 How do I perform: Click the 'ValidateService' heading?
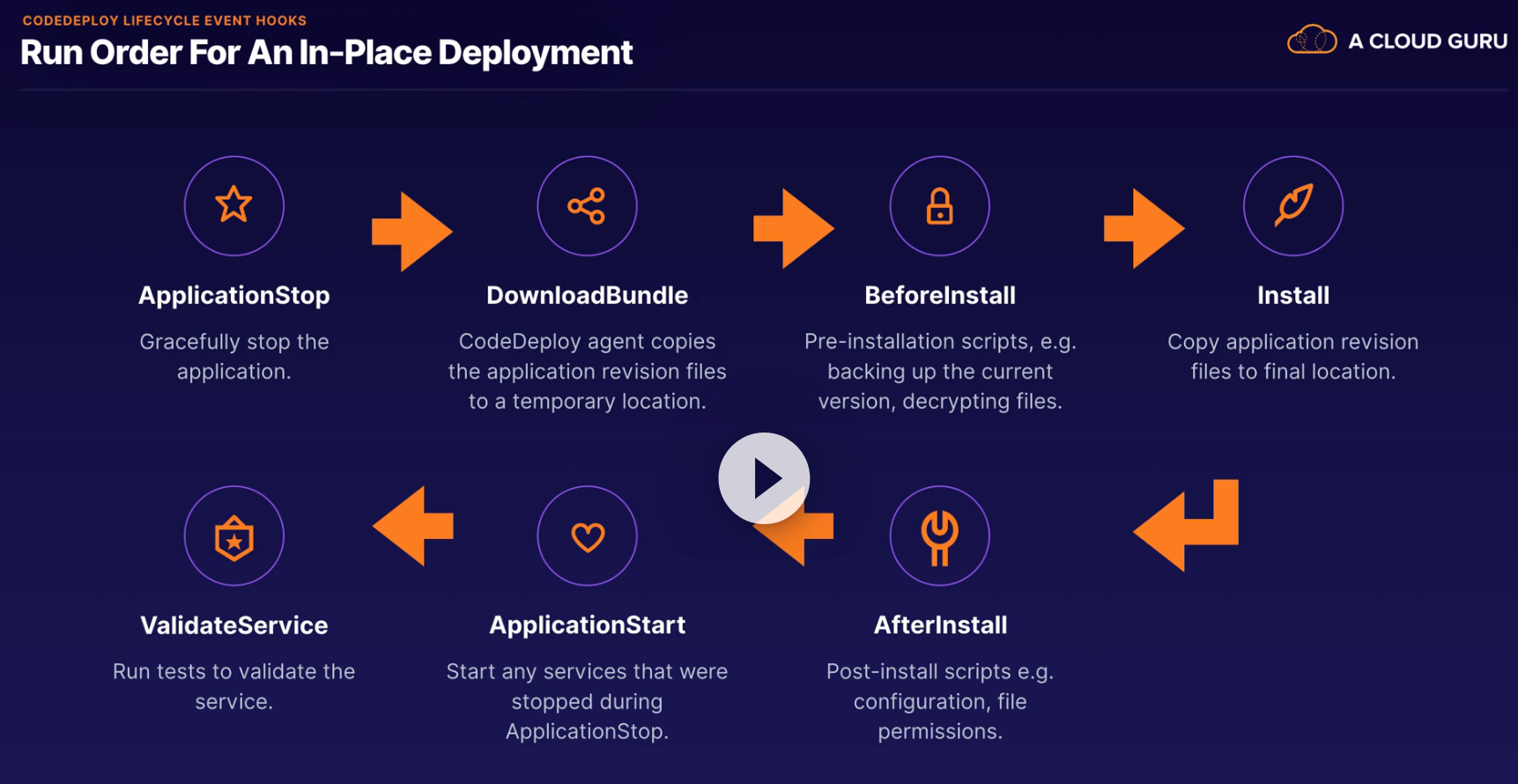234,625
